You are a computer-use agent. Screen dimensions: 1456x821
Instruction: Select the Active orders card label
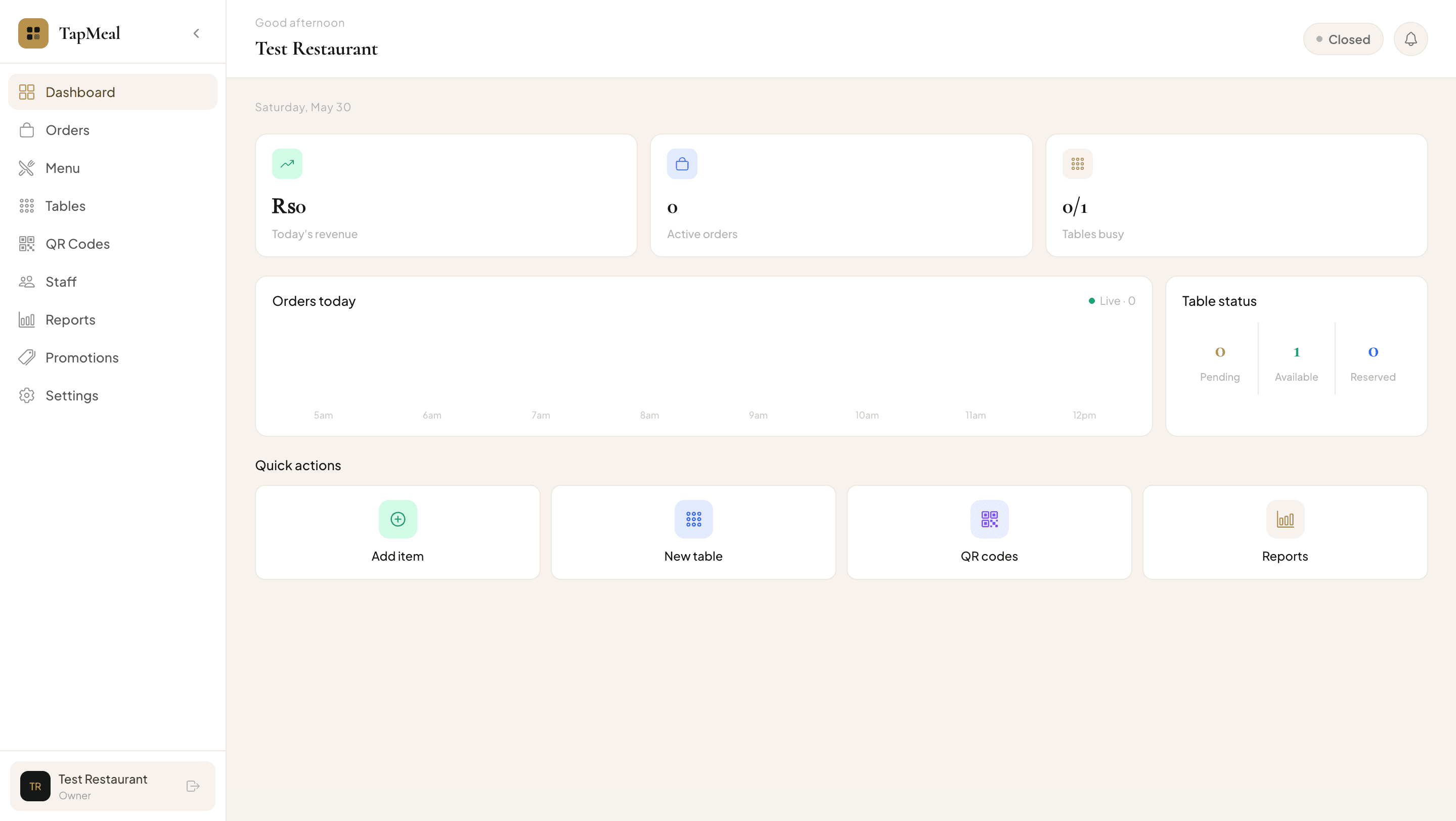pos(702,234)
